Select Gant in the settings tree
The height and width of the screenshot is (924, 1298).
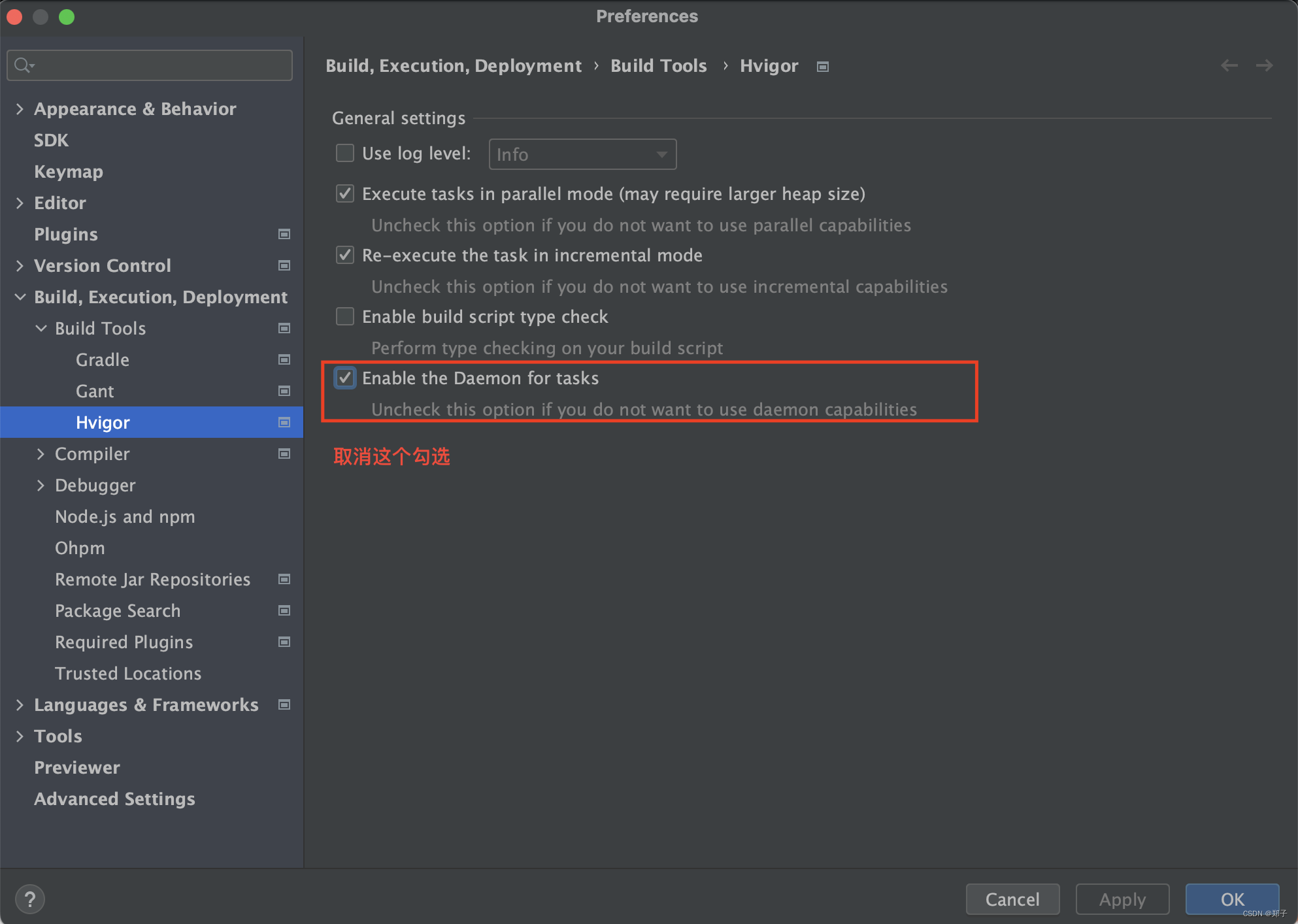(x=95, y=391)
